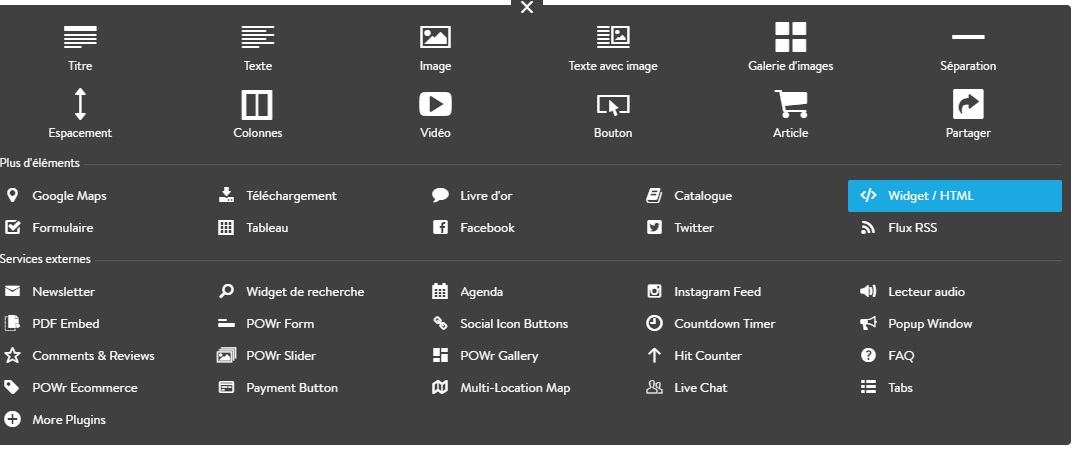Add a Galerie d'images element

[x=791, y=47]
